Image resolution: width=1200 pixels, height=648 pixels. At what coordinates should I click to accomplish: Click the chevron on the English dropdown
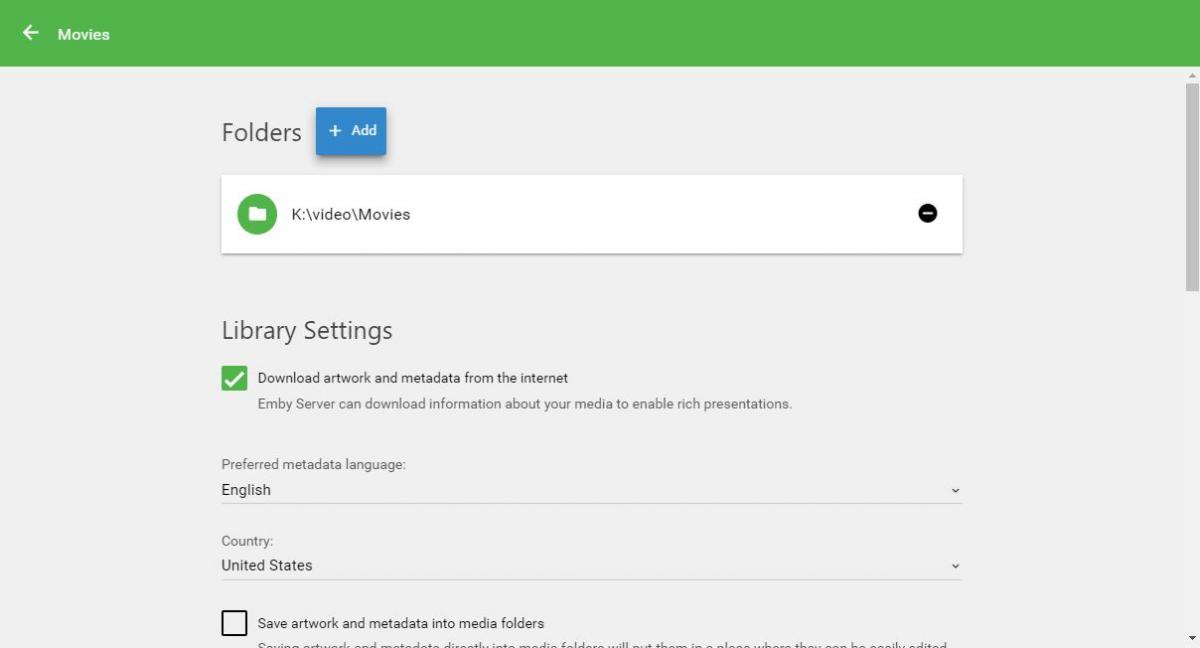[954, 491]
